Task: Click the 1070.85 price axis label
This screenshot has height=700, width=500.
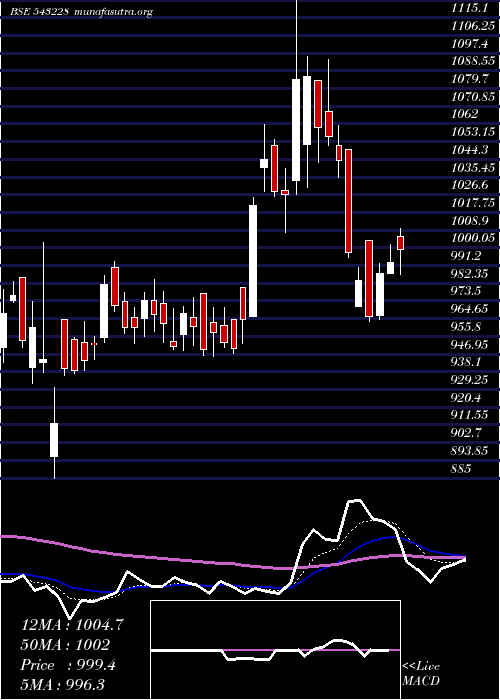Action: [x=473, y=96]
